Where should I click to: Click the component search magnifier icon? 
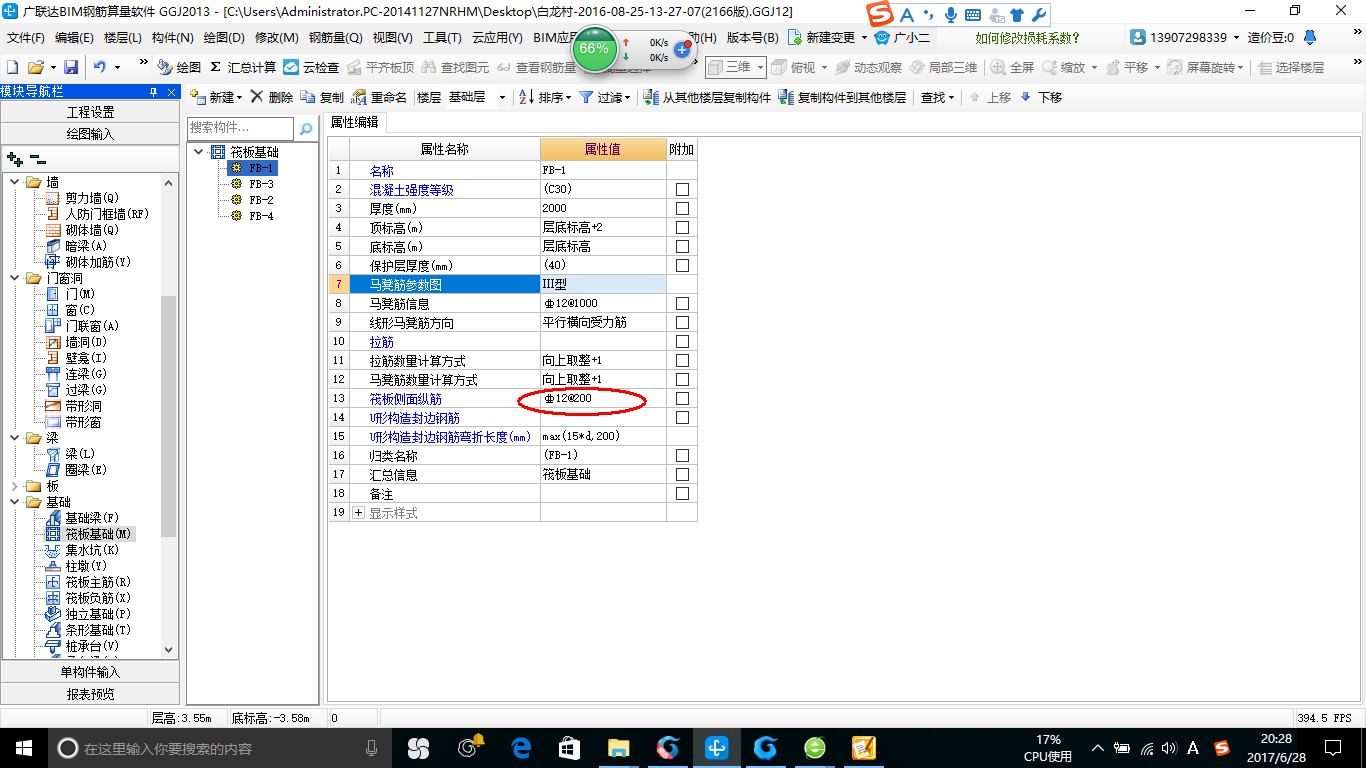click(x=305, y=129)
